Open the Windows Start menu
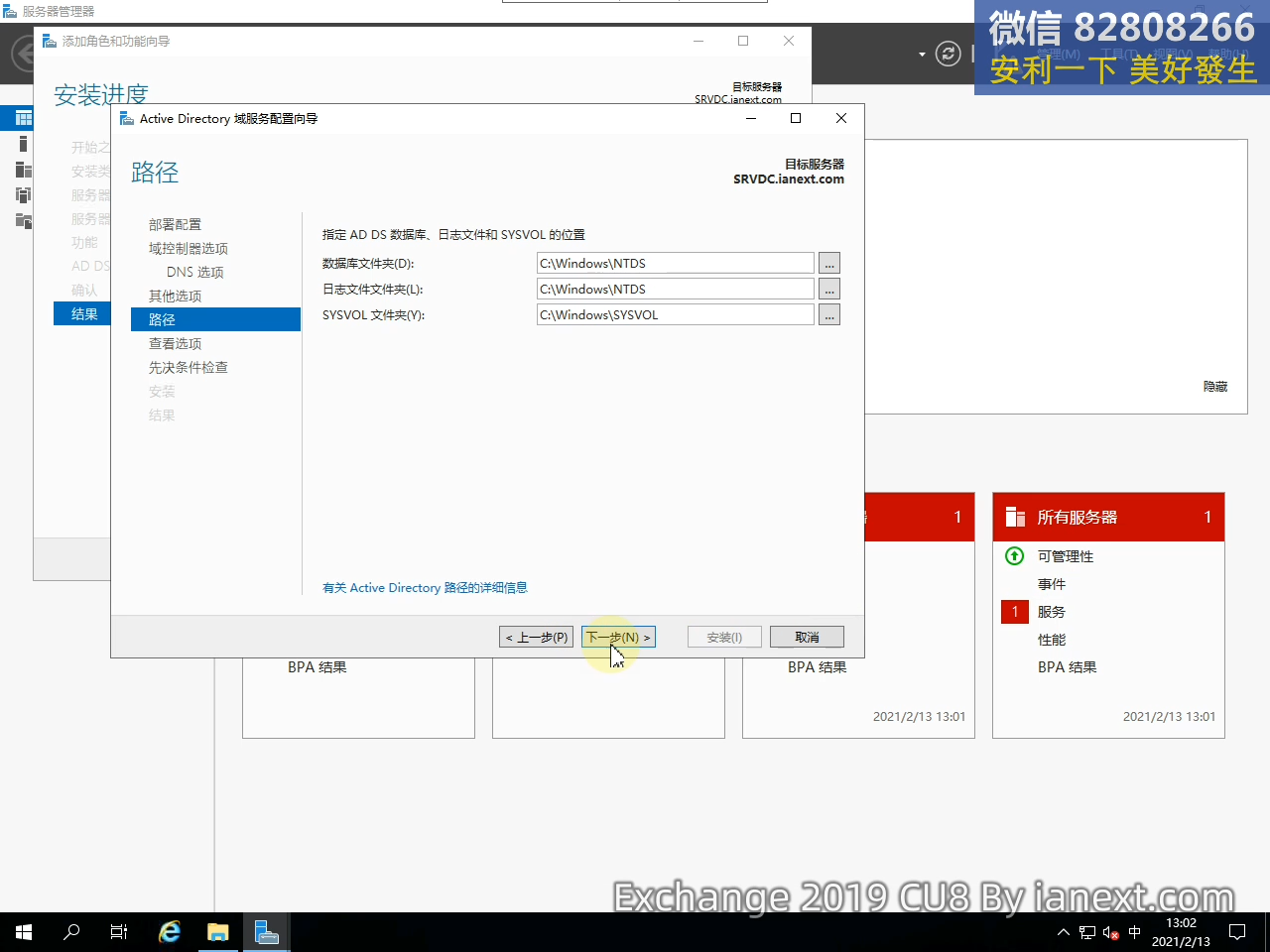 point(24,932)
